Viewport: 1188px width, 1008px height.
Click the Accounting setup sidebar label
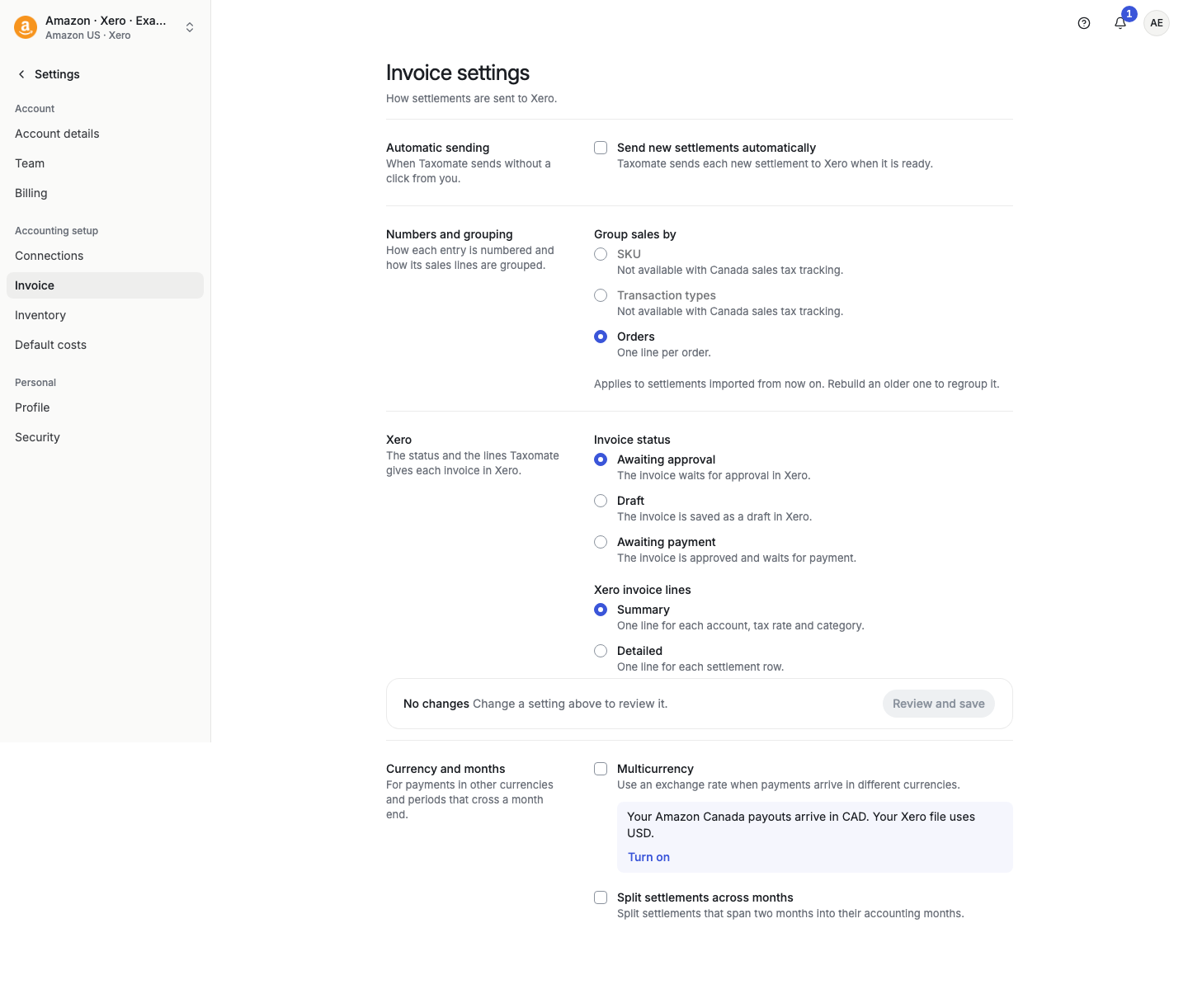click(x=57, y=231)
